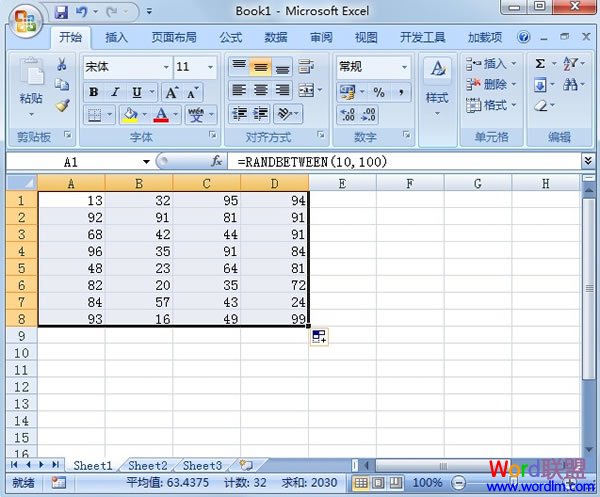Screen dimensions: 600x497
Task: Click the Select All corner button
Action: pyautogui.click(x=22, y=183)
